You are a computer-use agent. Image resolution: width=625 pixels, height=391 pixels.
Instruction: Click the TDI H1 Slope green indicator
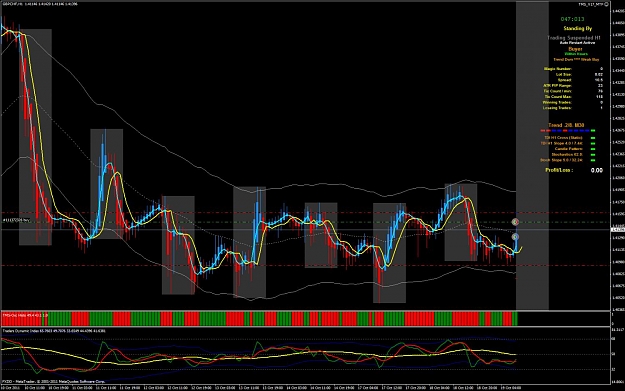pos(593,143)
